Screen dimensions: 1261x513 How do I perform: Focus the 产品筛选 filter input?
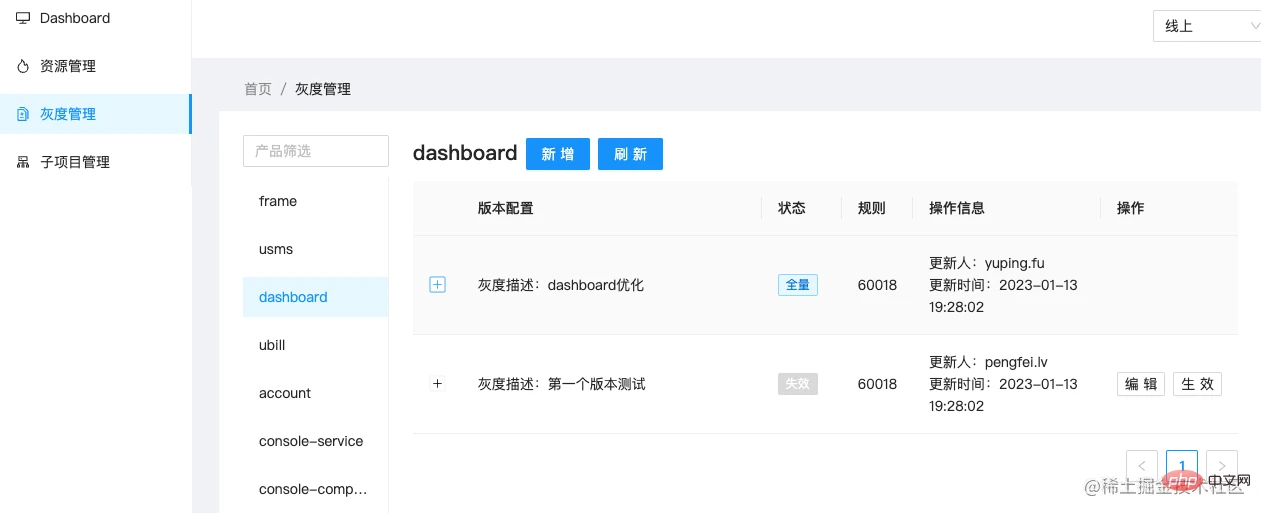point(315,151)
